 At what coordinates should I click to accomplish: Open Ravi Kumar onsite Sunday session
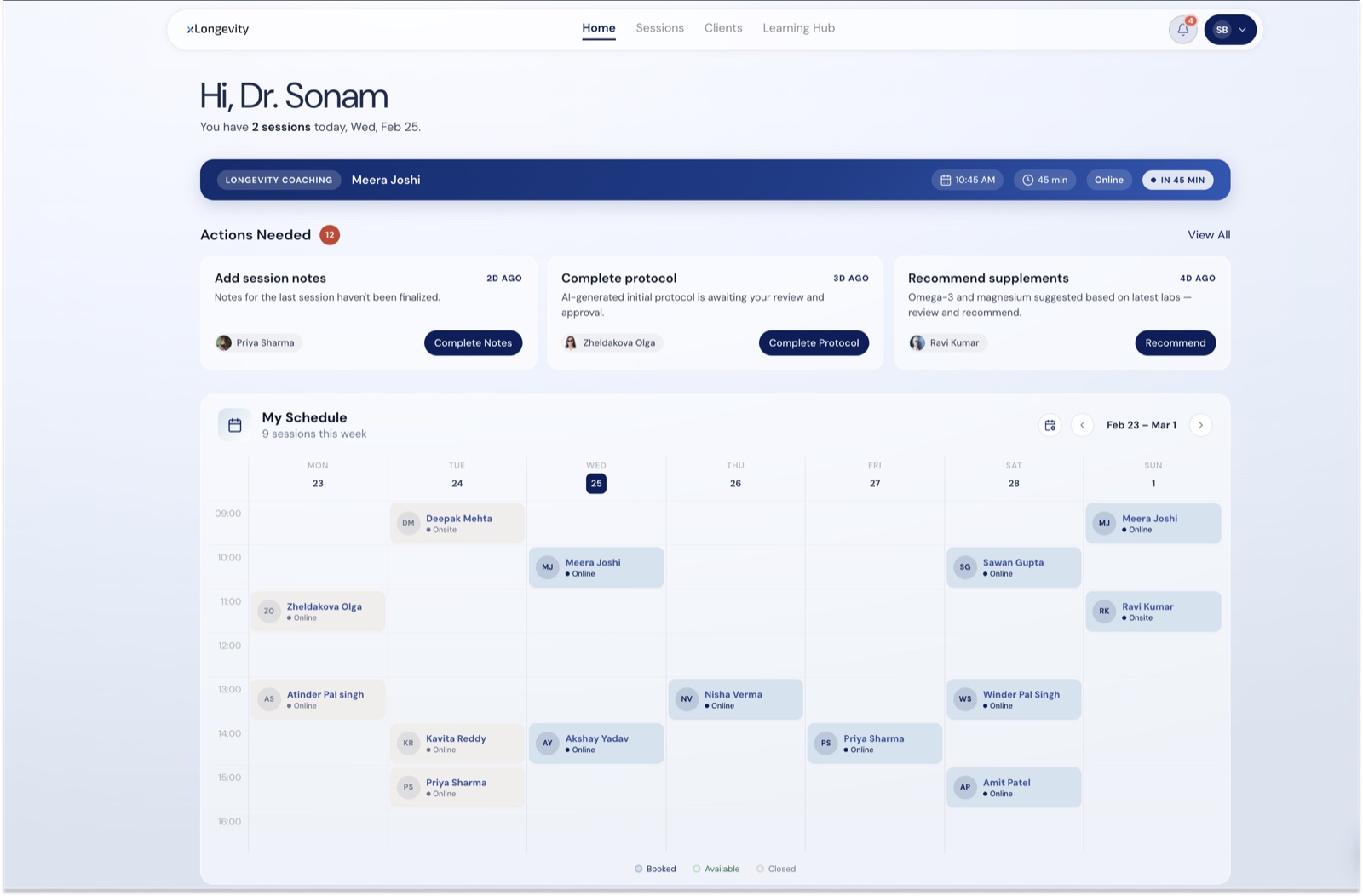(1153, 612)
